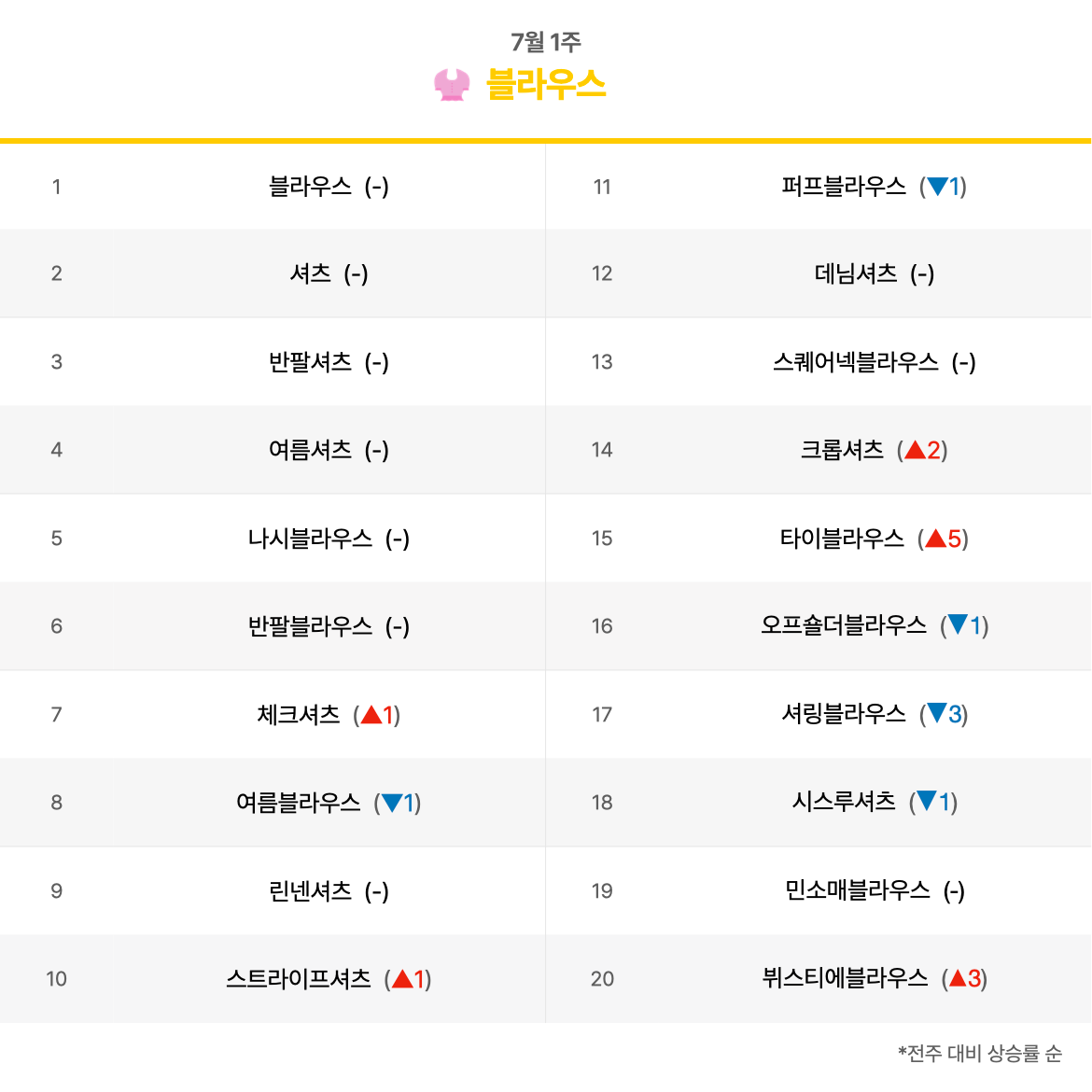Click blue down arrow beside 셔링블라우스
This screenshot has width=1092, height=1092.
click(937, 713)
